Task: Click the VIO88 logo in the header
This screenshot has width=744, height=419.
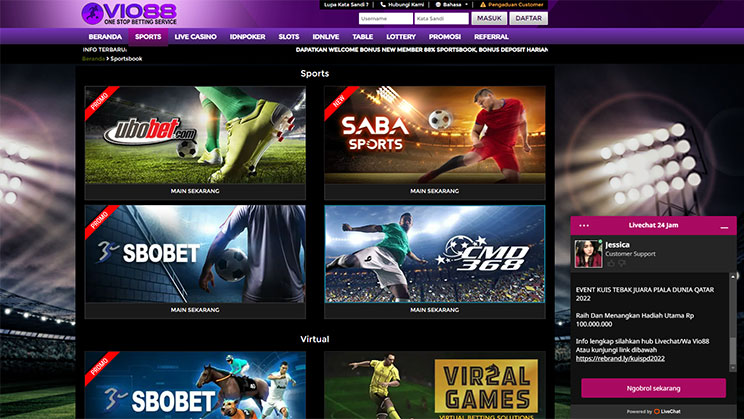Action: click(x=129, y=14)
